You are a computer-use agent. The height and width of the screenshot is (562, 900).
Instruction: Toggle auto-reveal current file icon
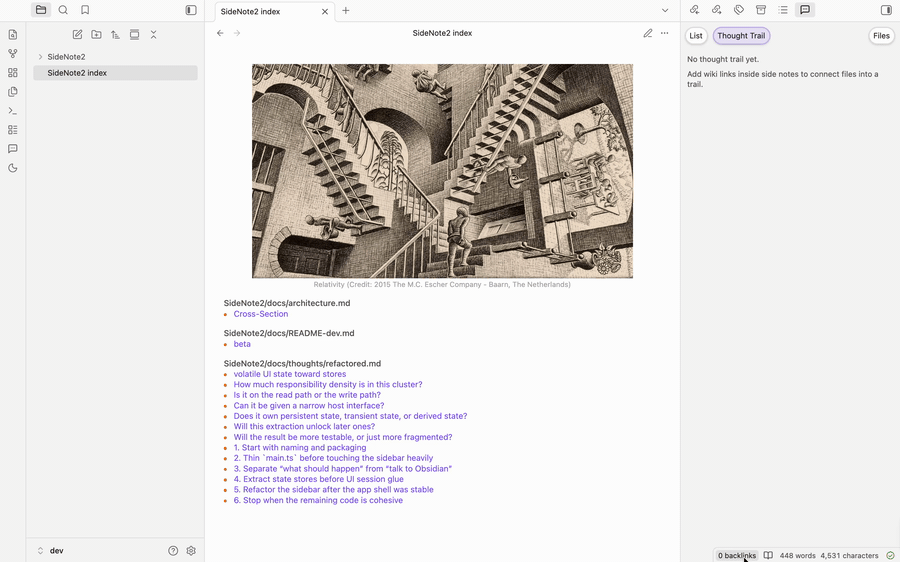pyautogui.click(x=134, y=34)
